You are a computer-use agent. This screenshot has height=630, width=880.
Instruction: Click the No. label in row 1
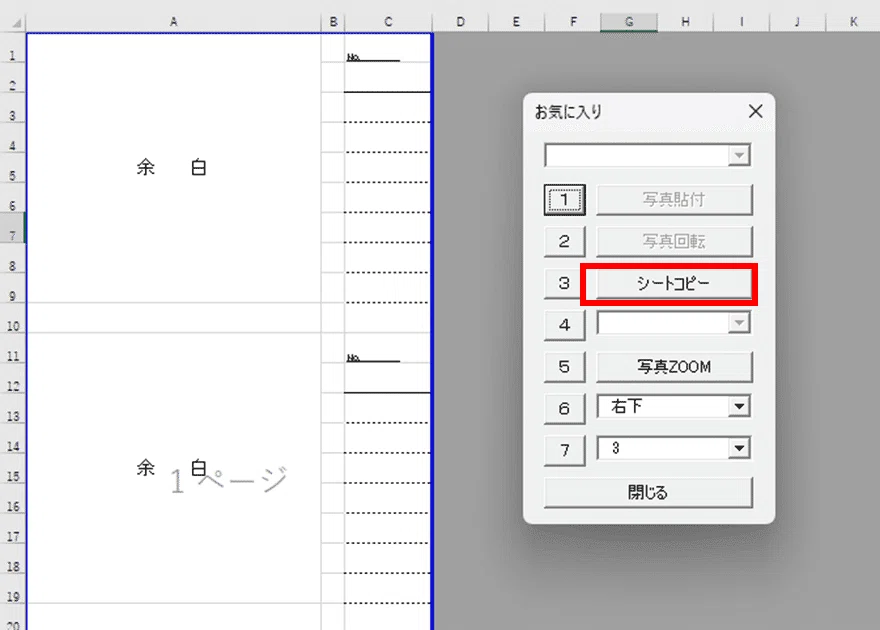click(x=354, y=57)
